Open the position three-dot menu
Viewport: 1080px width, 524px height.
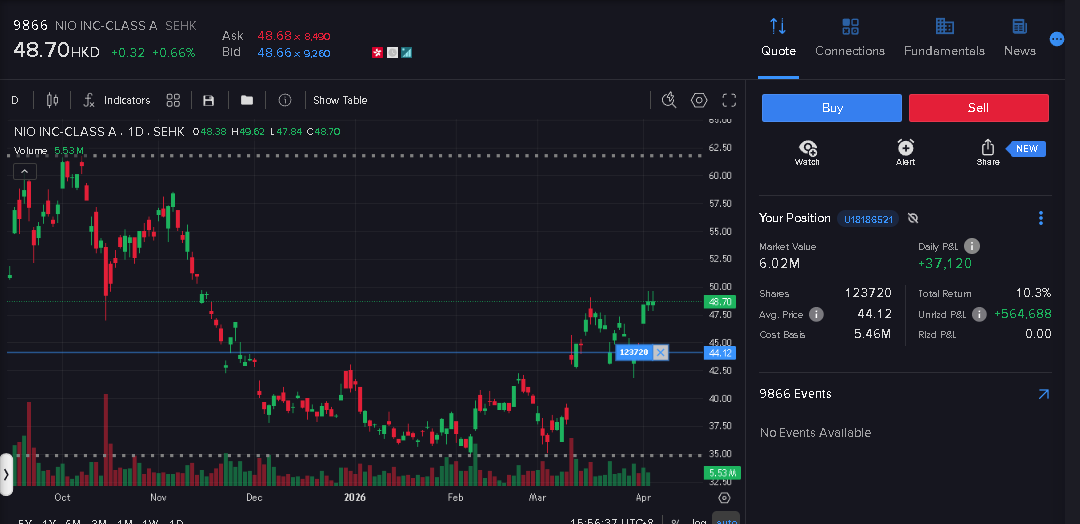(1041, 218)
